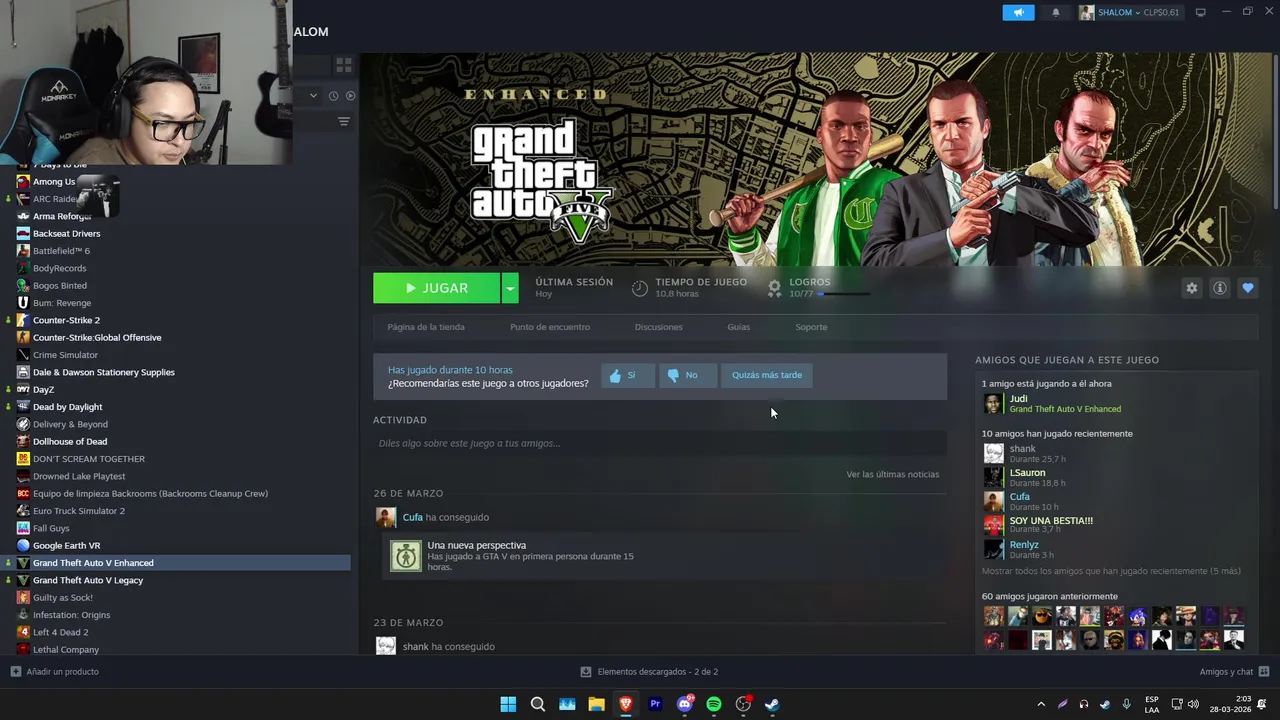The image size is (1280, 720).
Task: Select DON'T SCREAM TOGETHER game icon
Action: click(23, 459)
